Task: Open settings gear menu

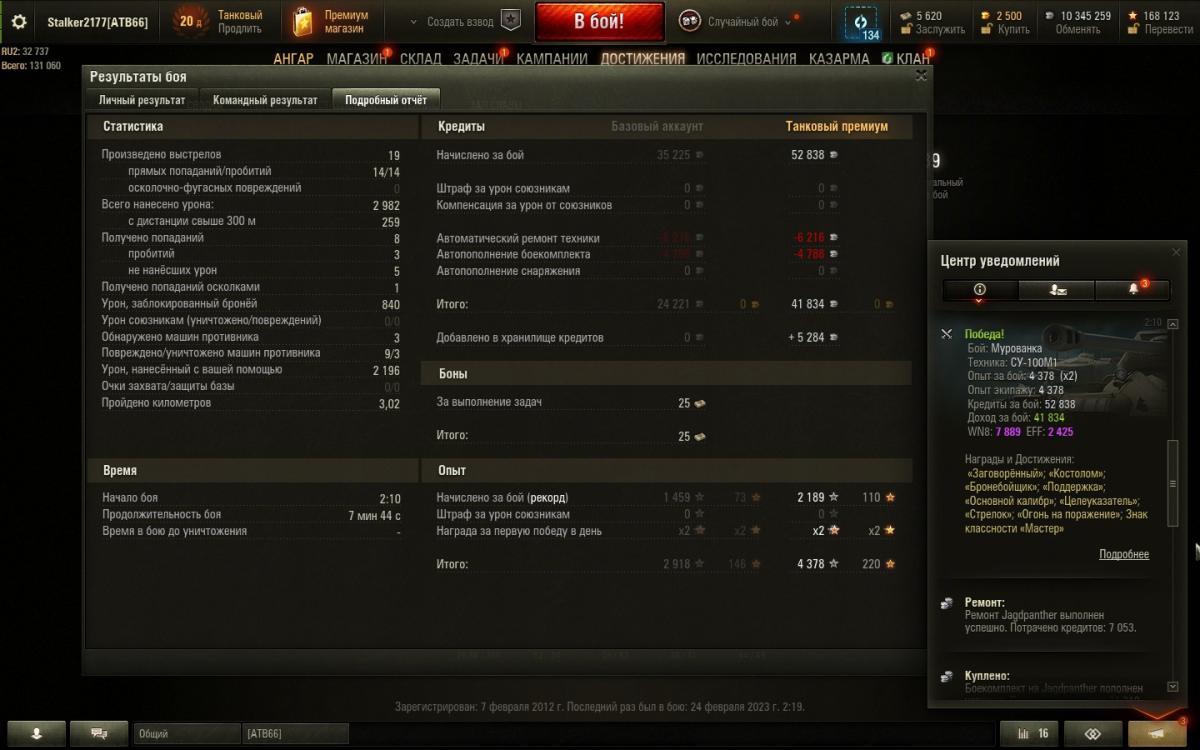Action: (x=19, y=21)
